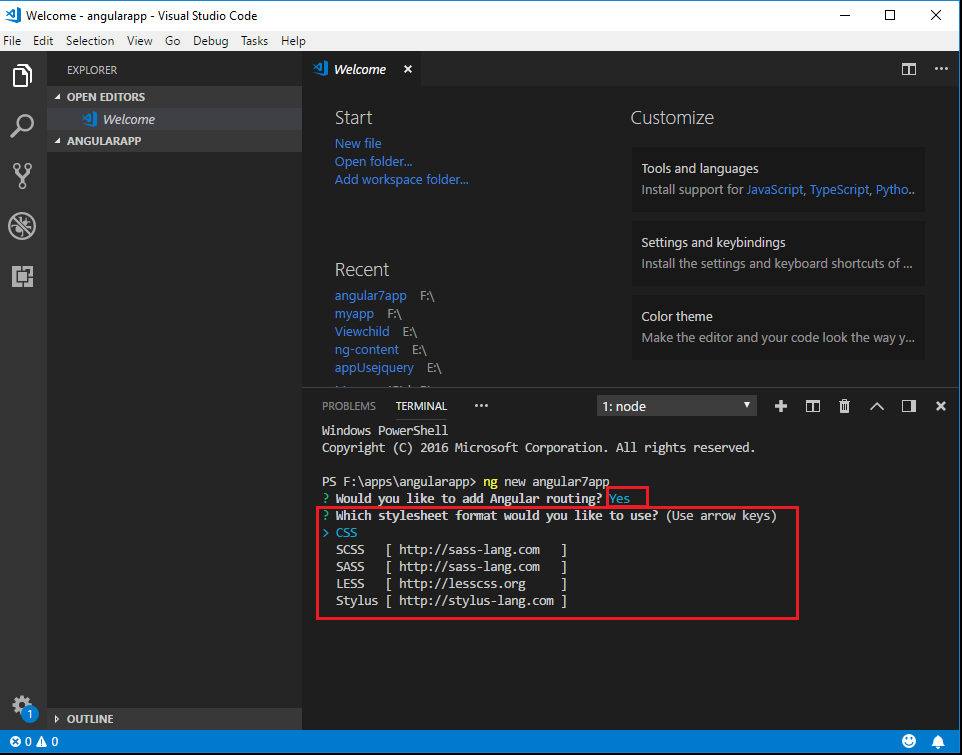Open the View menu

140,40
